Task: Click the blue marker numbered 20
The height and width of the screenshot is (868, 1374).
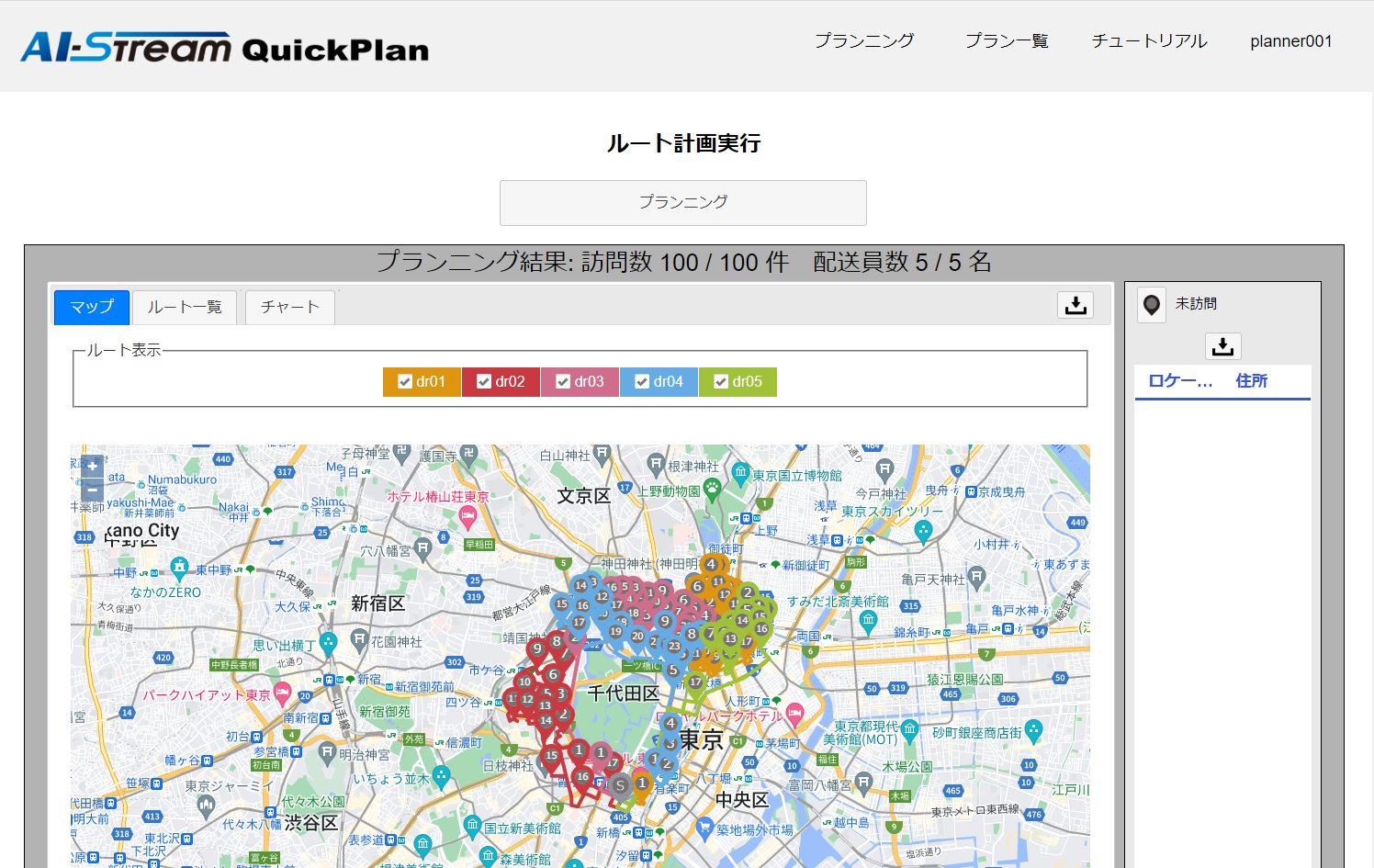Action: tap(637, 636)
